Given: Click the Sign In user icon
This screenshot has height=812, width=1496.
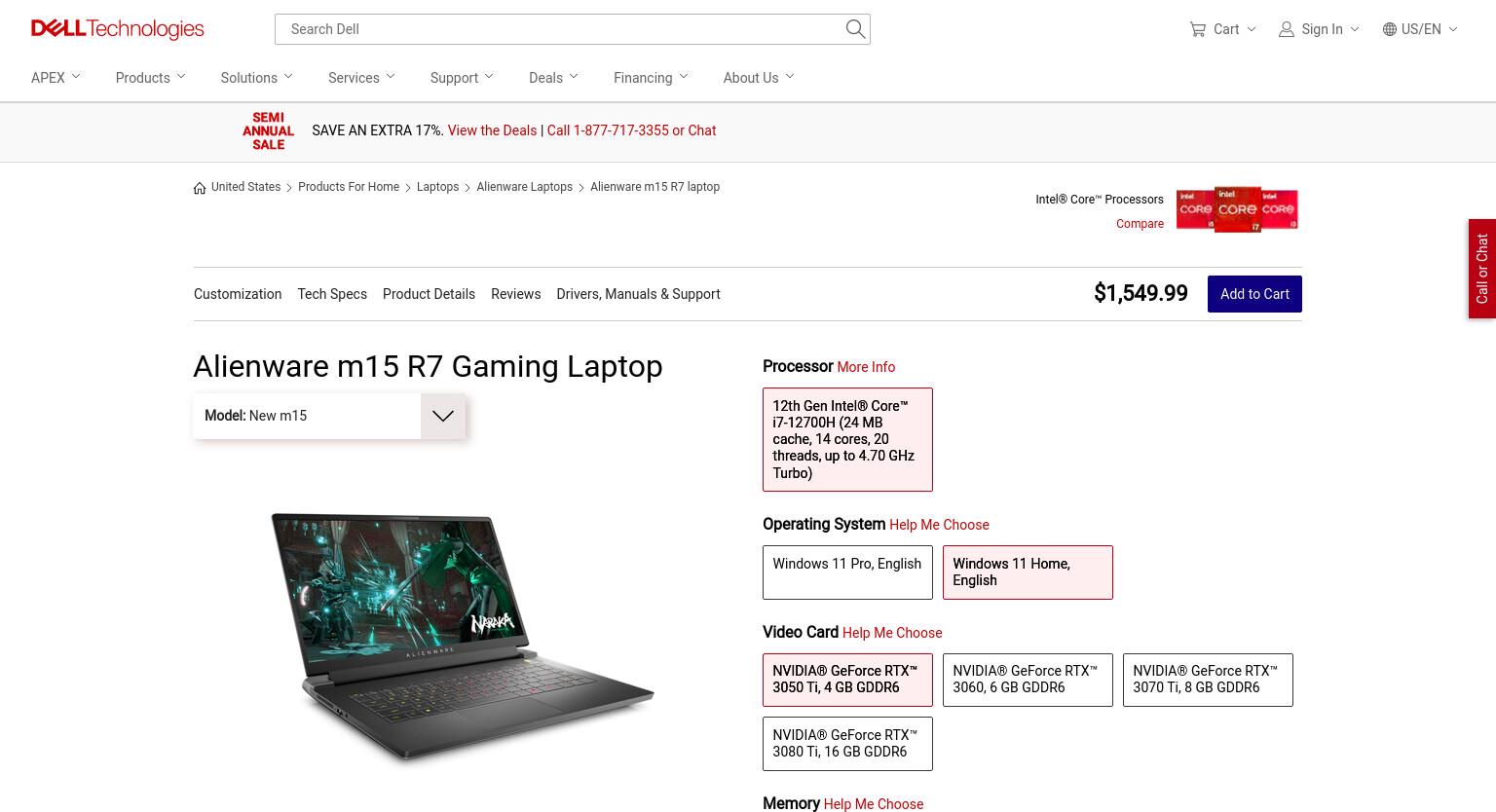Looking at the screenshot, I should (1286, 29).
